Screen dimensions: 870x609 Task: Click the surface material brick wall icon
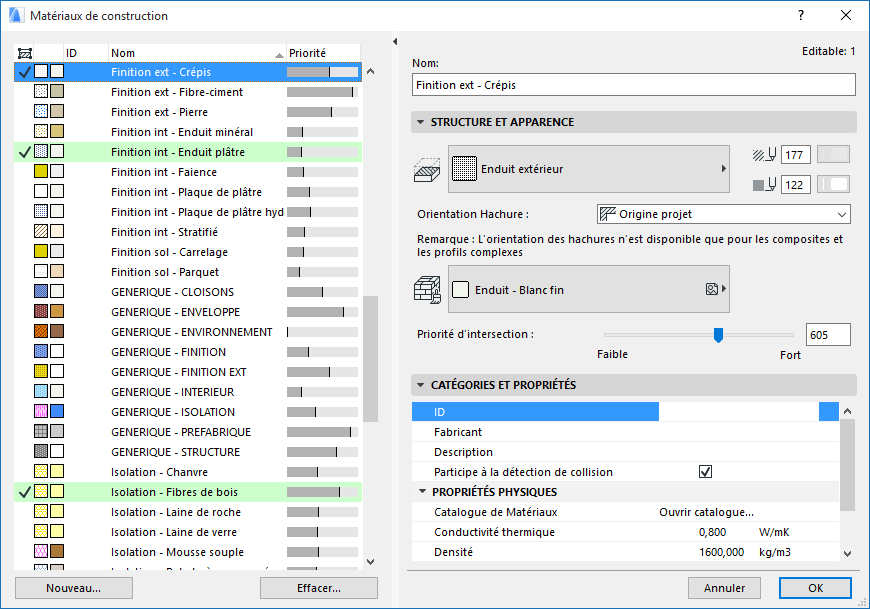point(427,290)
